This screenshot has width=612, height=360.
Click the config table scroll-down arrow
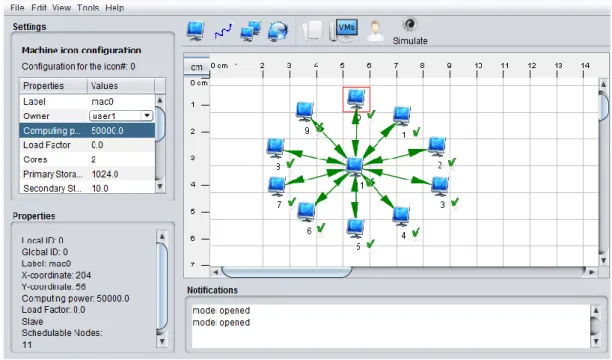pyautogui.click(x=160, y=187)
